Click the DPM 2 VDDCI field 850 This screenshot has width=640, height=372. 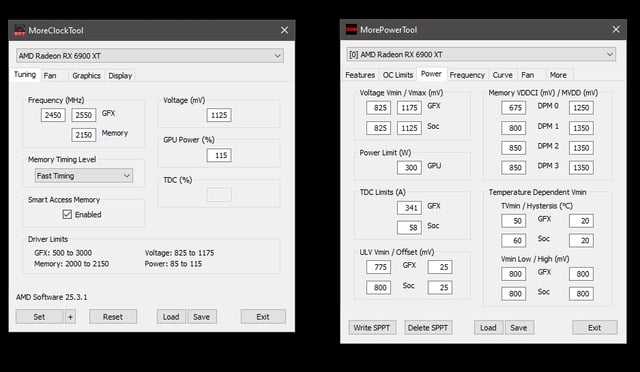[x=513, y=148]
